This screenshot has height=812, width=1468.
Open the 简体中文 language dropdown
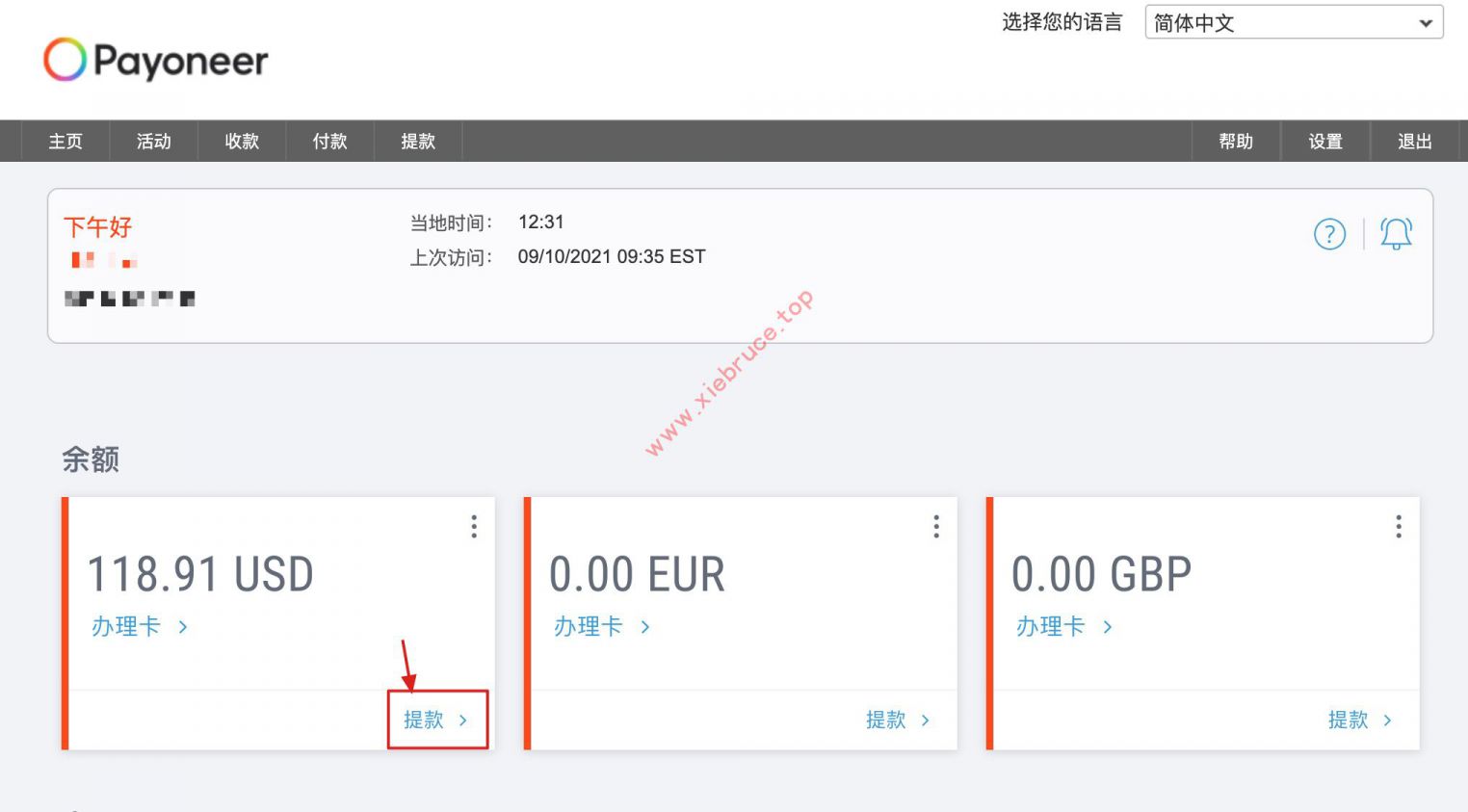(x=1294, y=22)
